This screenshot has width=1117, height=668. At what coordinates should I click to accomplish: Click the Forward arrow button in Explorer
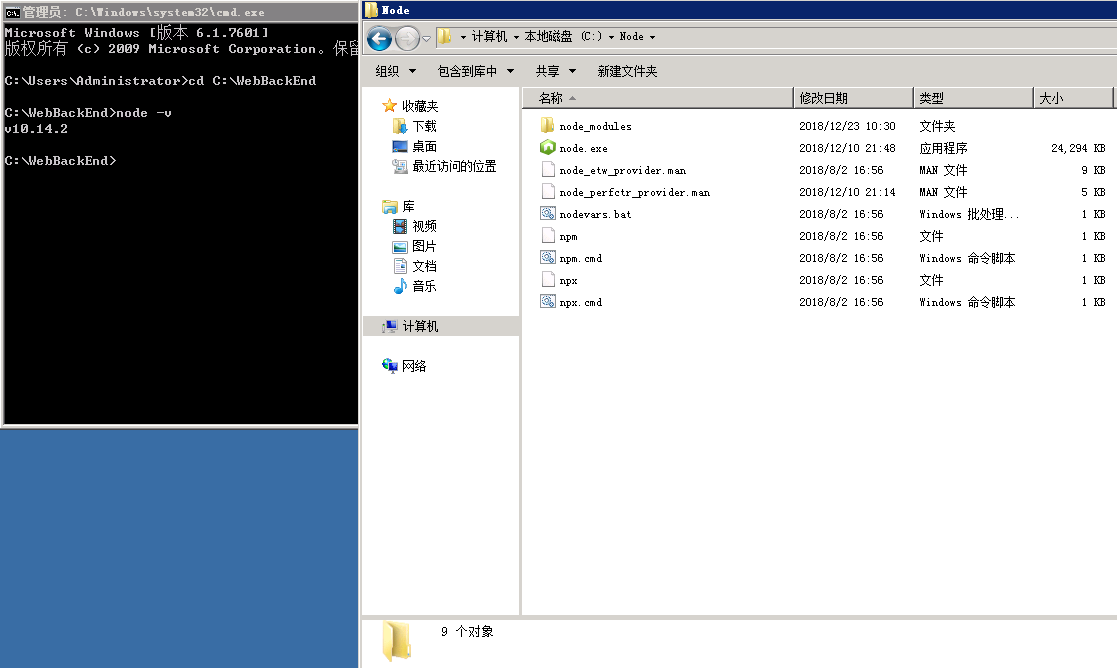pos(407,38)
